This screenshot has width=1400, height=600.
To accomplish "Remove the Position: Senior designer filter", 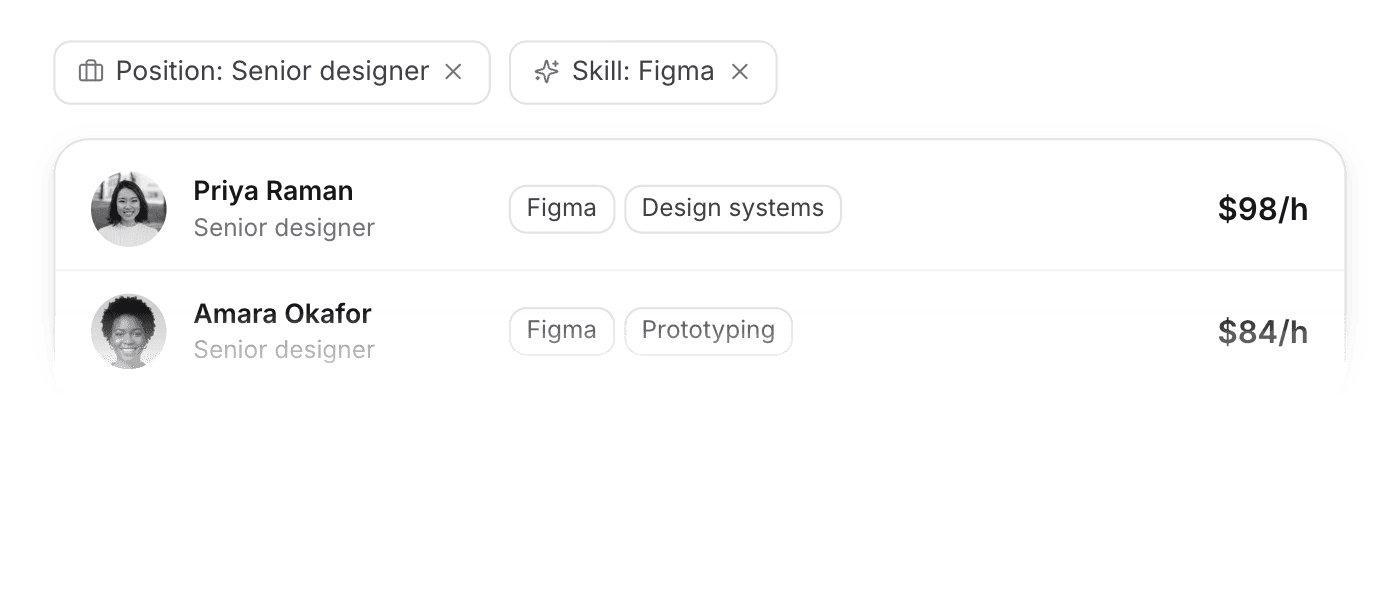I will click(453, 72).
